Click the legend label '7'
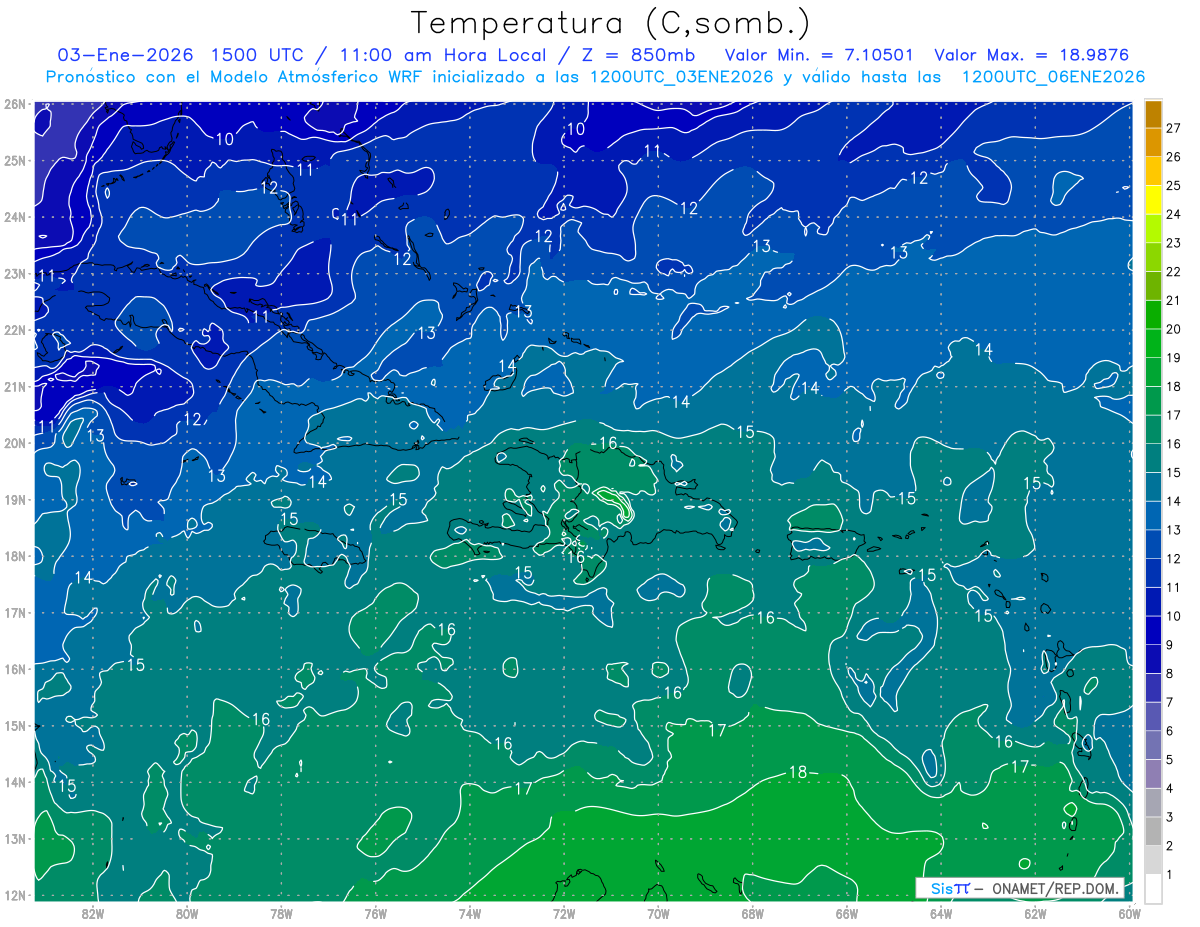Viewport: 1200px width, 927px height. click(1169, 702)
